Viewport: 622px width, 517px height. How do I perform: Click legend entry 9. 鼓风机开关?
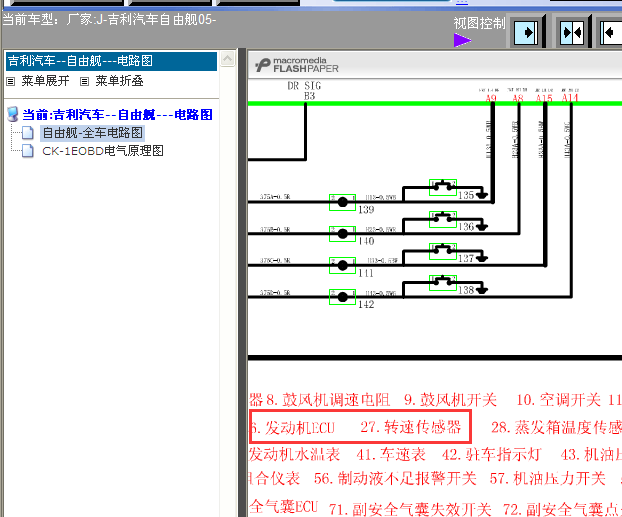[x=450, y=400]
